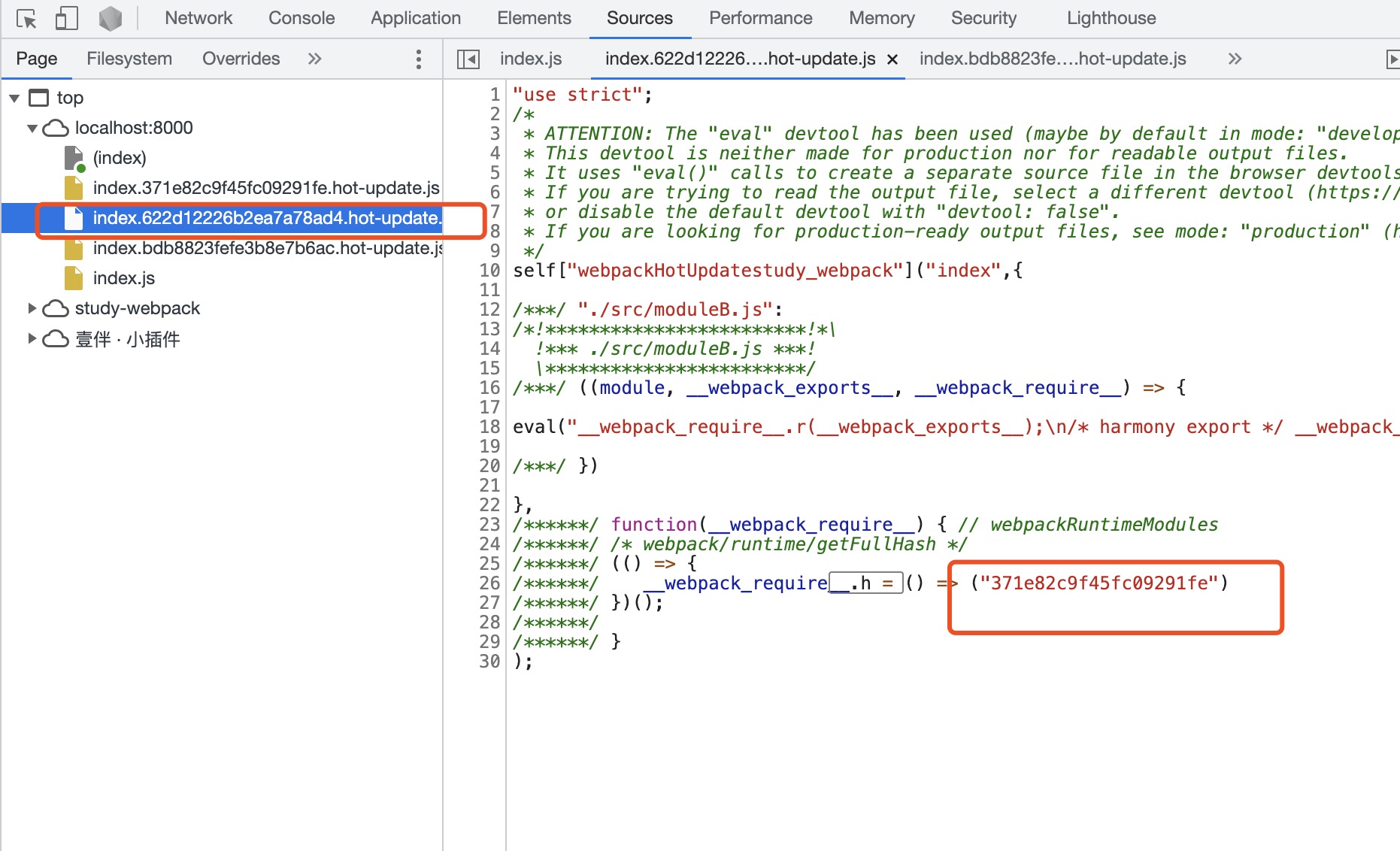
Task: Click the "use strict" string on line 1
Action: [x=577, y=95]
